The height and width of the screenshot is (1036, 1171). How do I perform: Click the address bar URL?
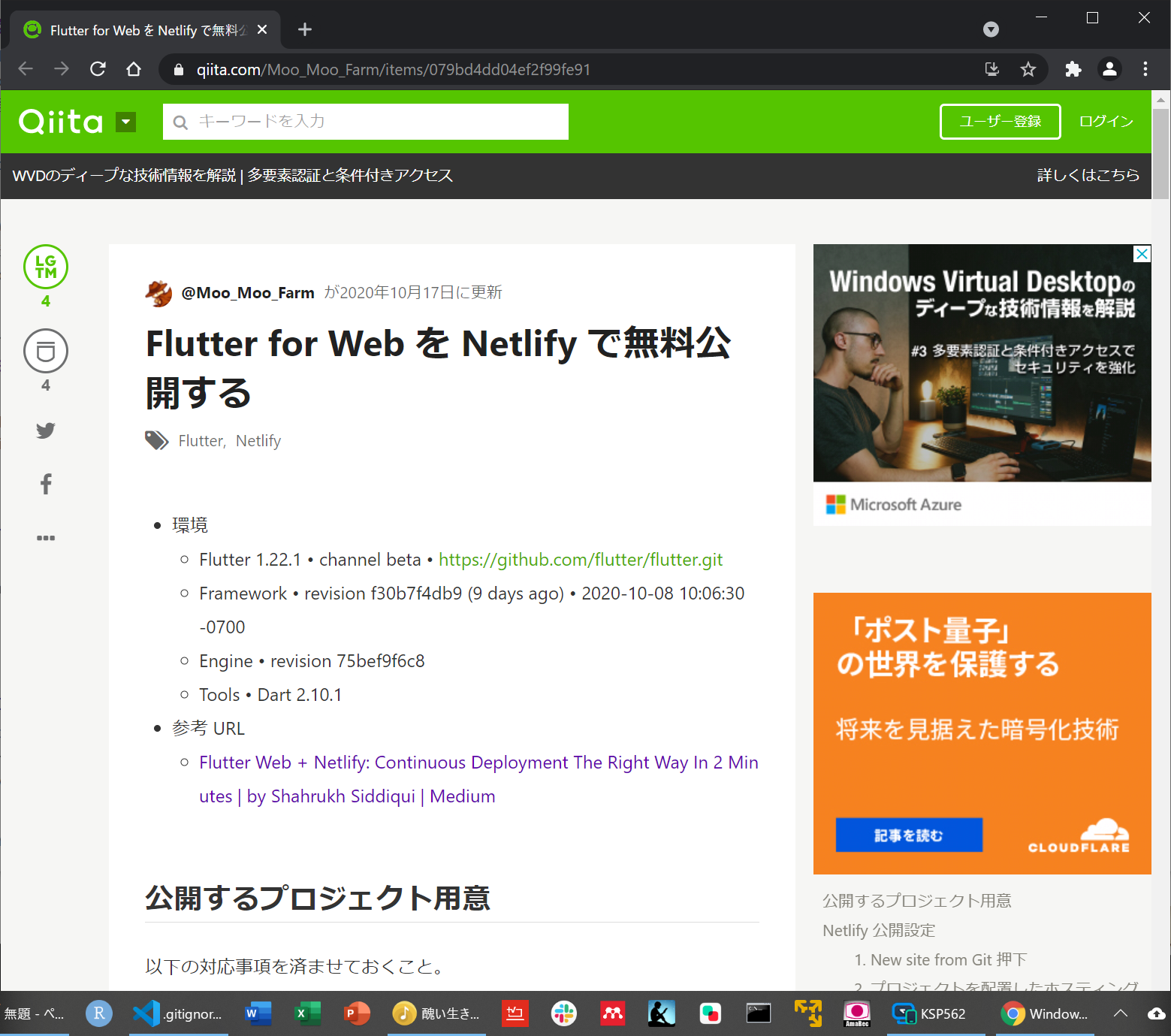pos(394,70)
